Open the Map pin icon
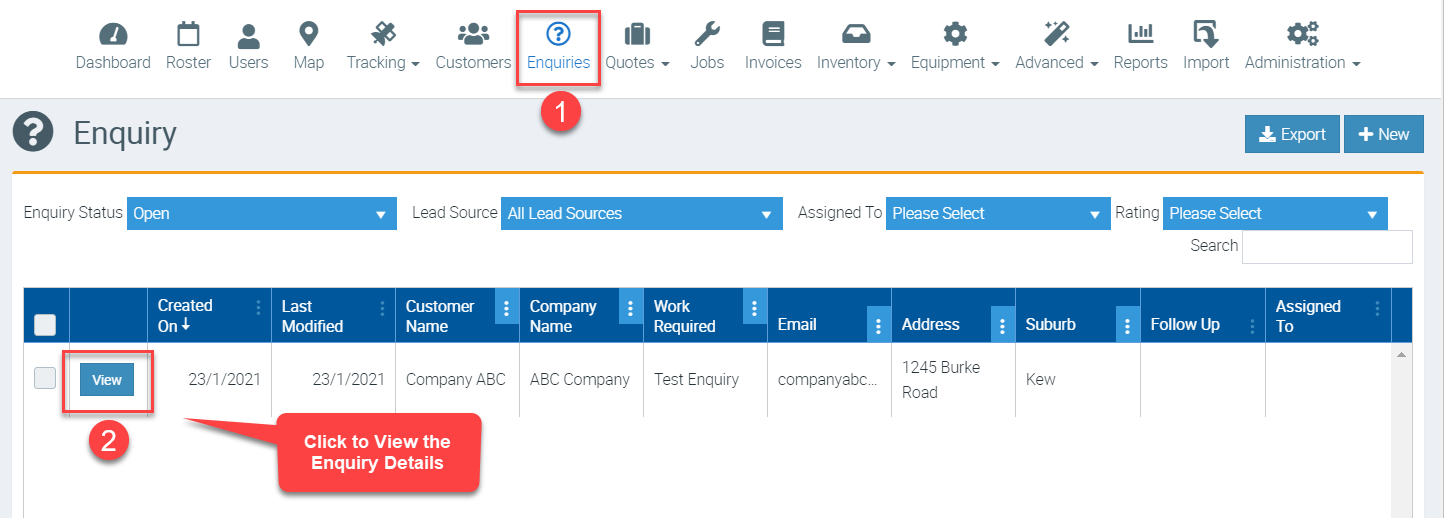This screenshot has width=1444, height=518. click(309, 35)
